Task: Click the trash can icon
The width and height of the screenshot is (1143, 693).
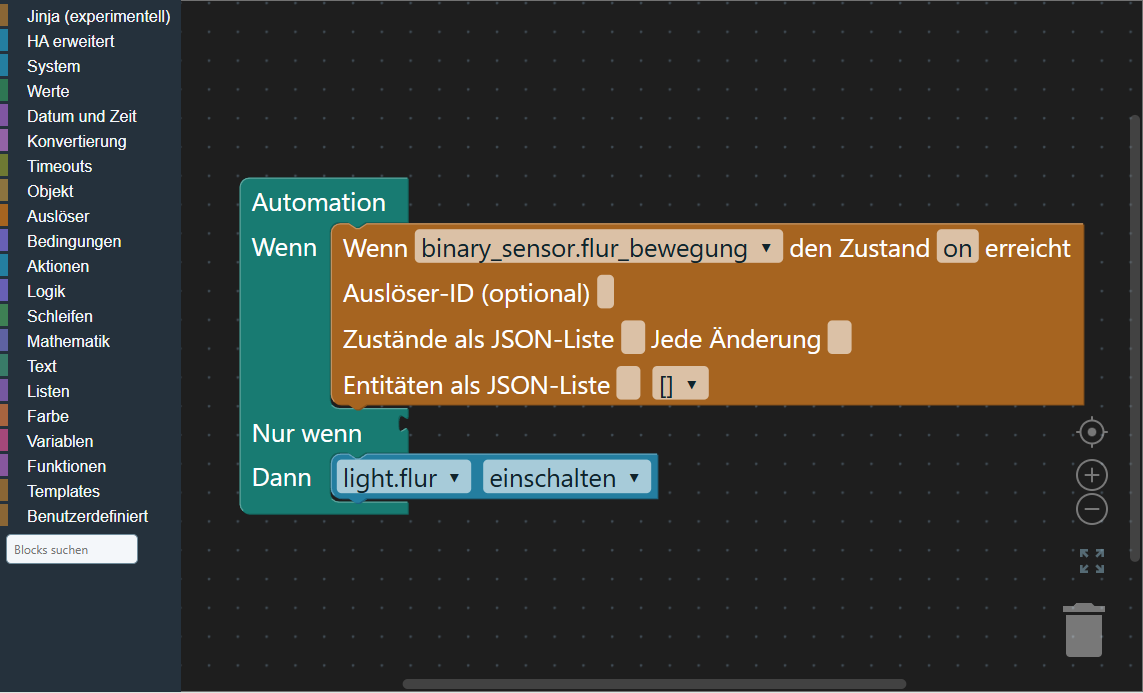Action: tap(1084, 630)
